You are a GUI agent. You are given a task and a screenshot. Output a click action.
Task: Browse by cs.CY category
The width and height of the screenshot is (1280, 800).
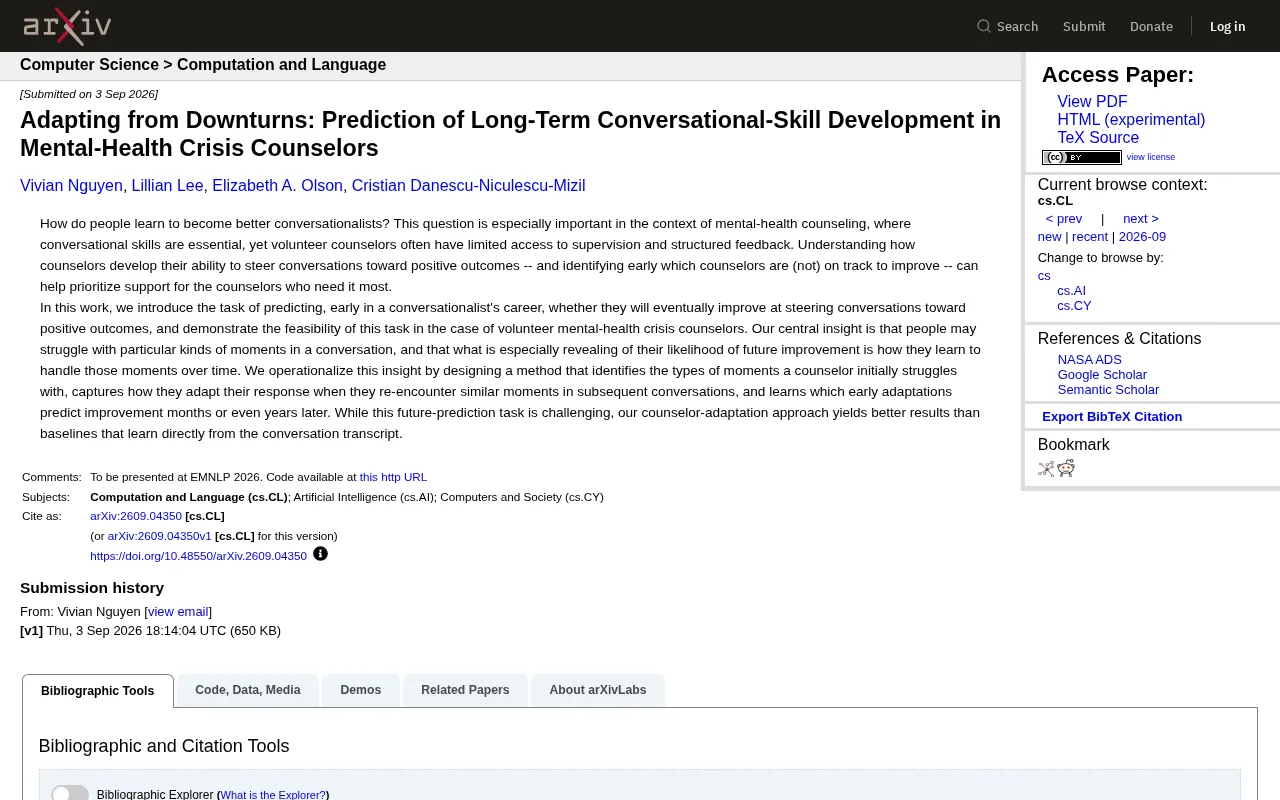tap(1074, 306)
